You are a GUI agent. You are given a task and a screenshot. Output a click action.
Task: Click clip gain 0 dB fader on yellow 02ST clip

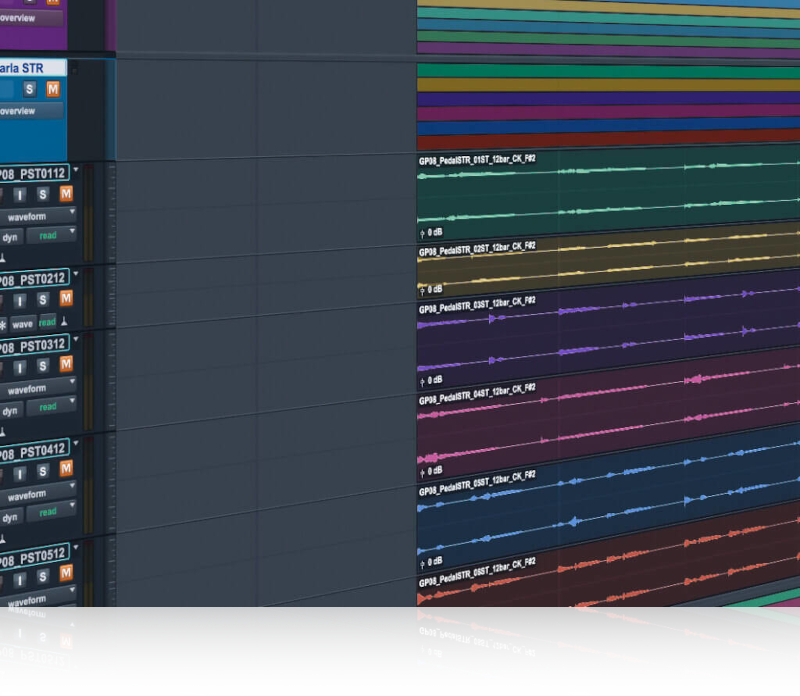tap(431, 290)
